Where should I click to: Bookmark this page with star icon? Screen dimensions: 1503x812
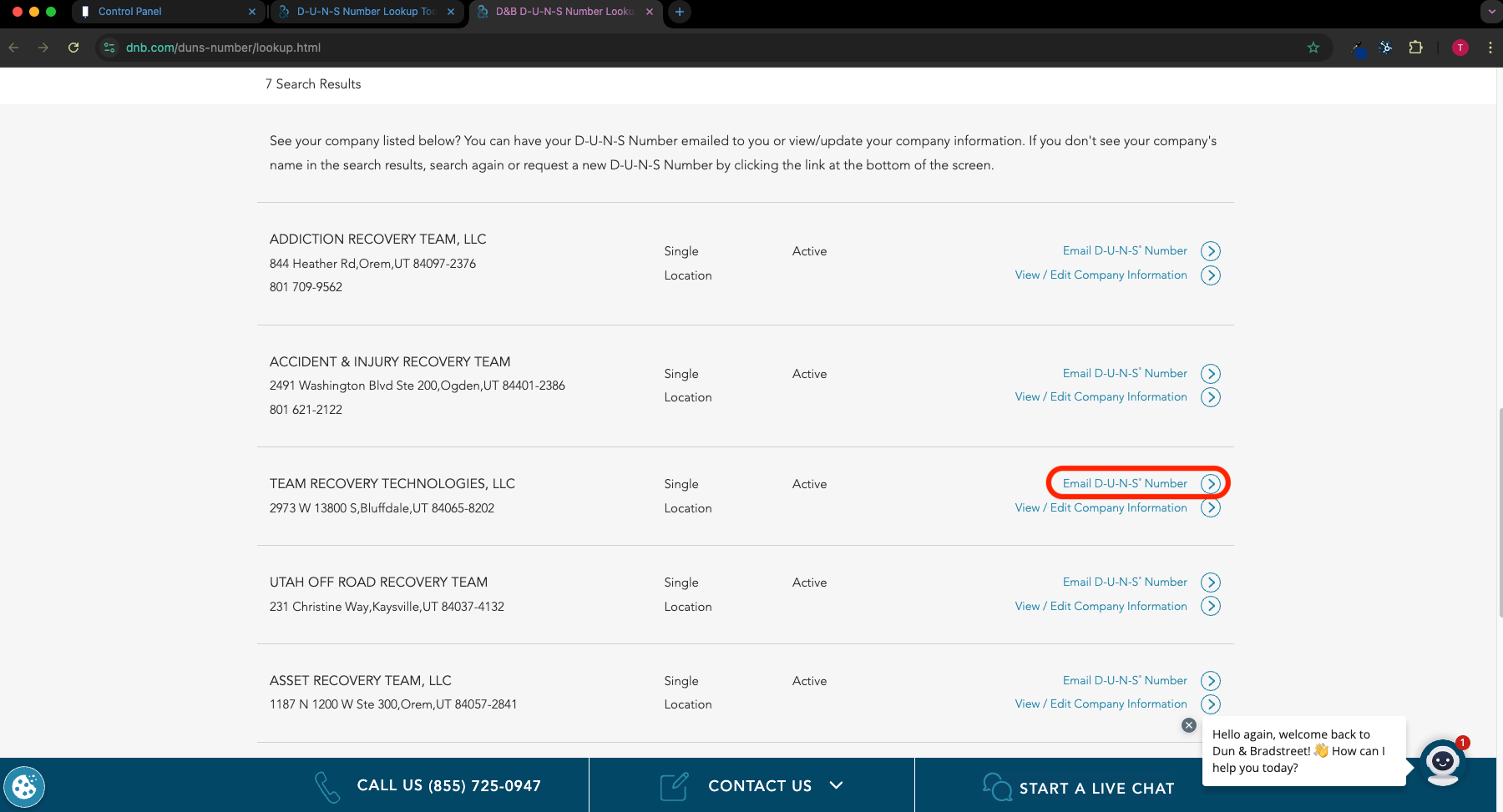(1313, 48)
